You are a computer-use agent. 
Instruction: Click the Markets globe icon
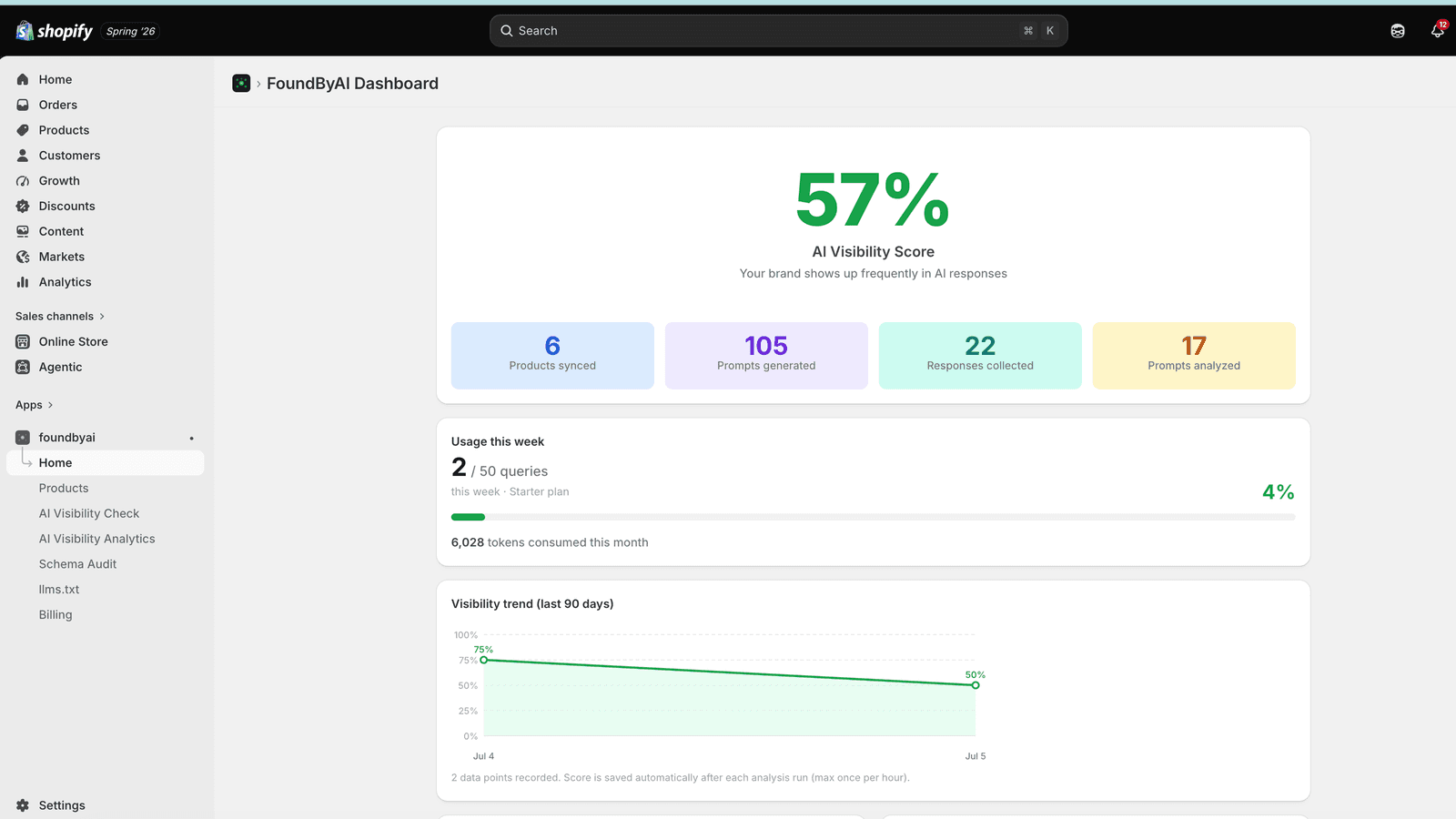pos(23,257)
